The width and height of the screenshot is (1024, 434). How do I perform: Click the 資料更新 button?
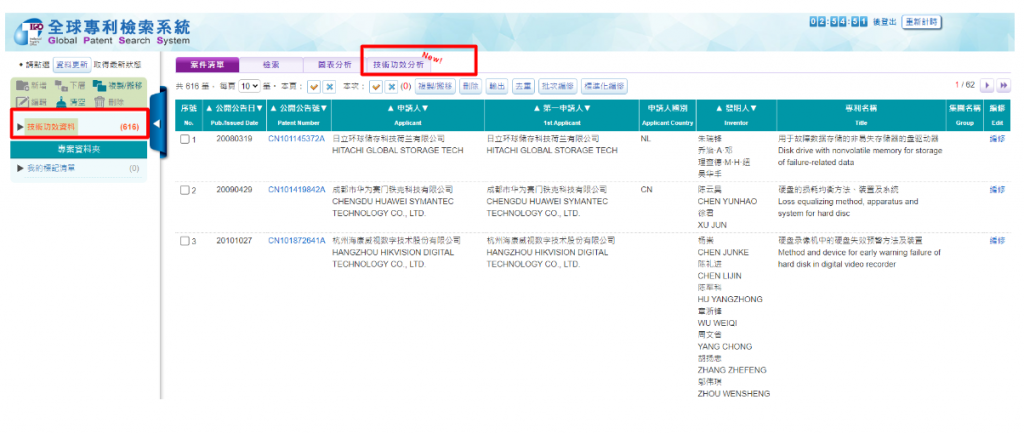coord(72,65)
